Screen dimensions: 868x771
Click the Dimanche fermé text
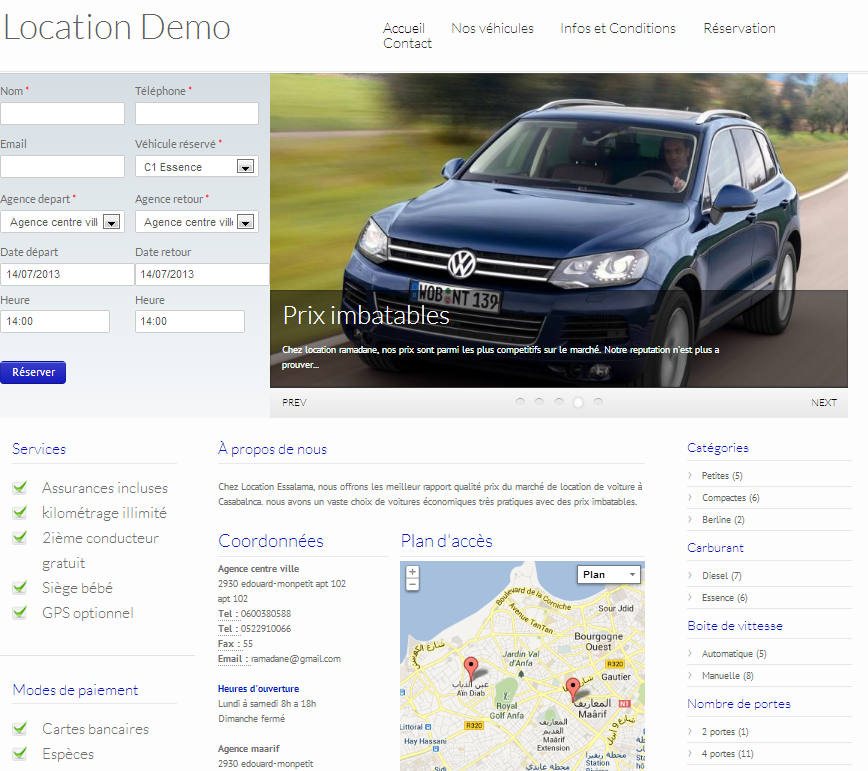tap(251, 719)
